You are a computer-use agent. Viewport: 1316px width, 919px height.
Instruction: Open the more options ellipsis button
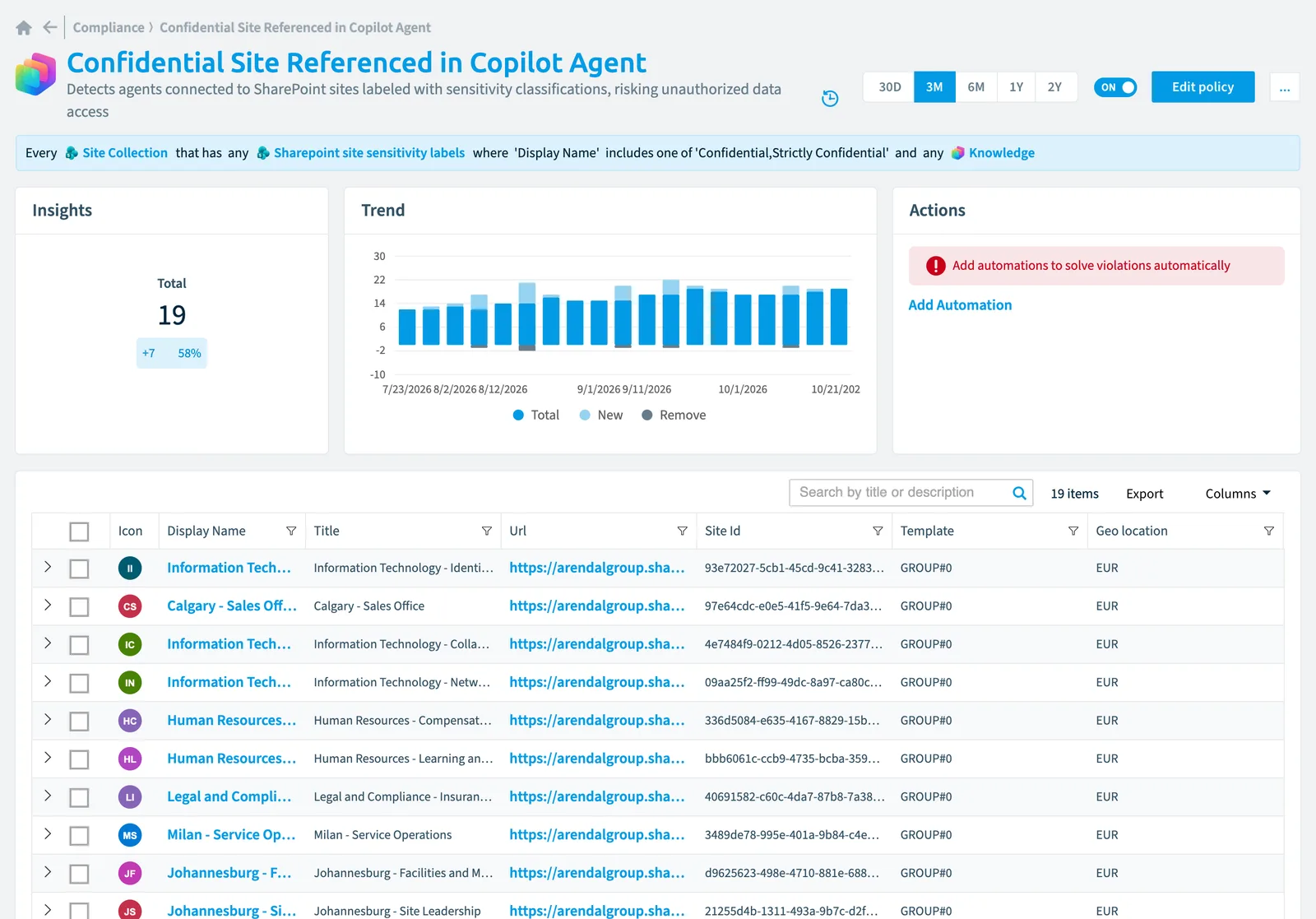[1284, 87]
